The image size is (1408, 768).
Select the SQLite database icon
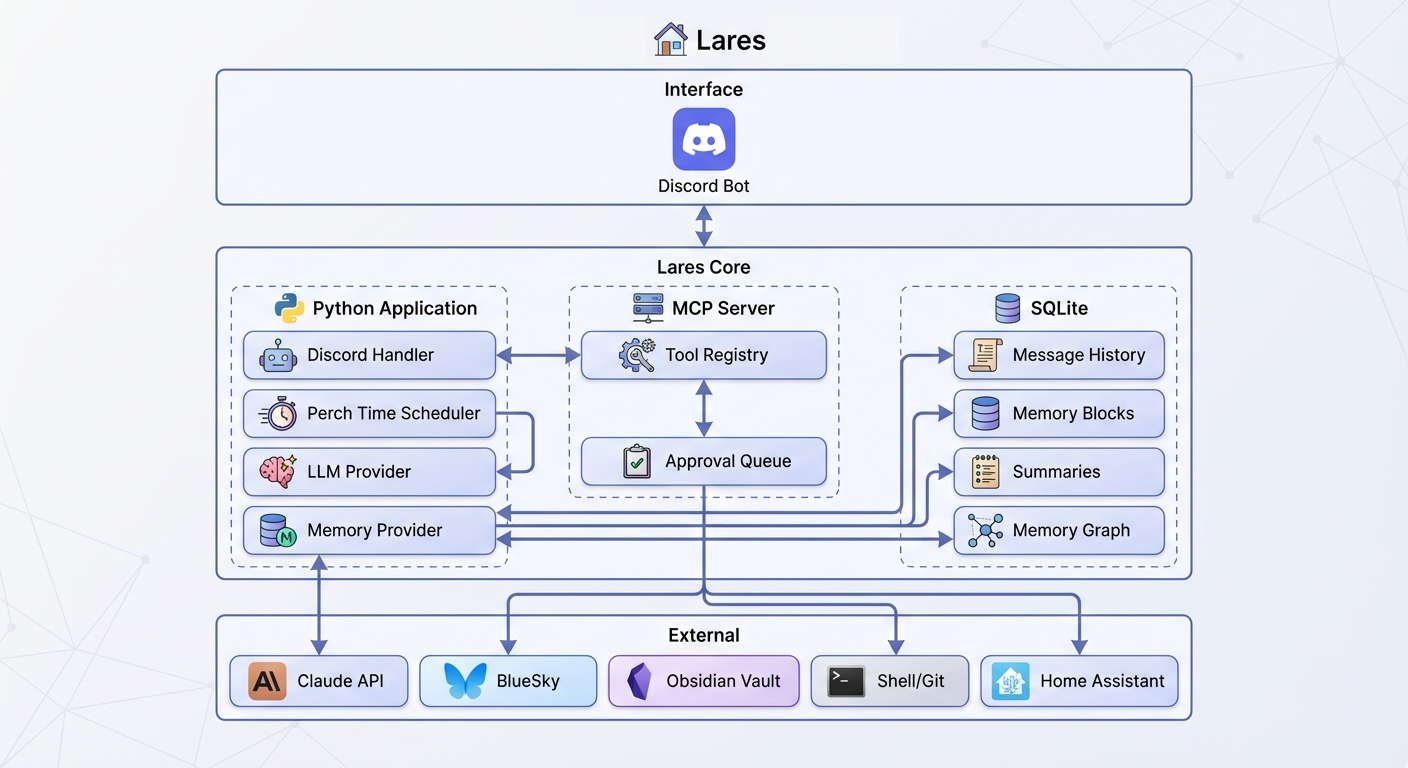(x=1006, y=308)
